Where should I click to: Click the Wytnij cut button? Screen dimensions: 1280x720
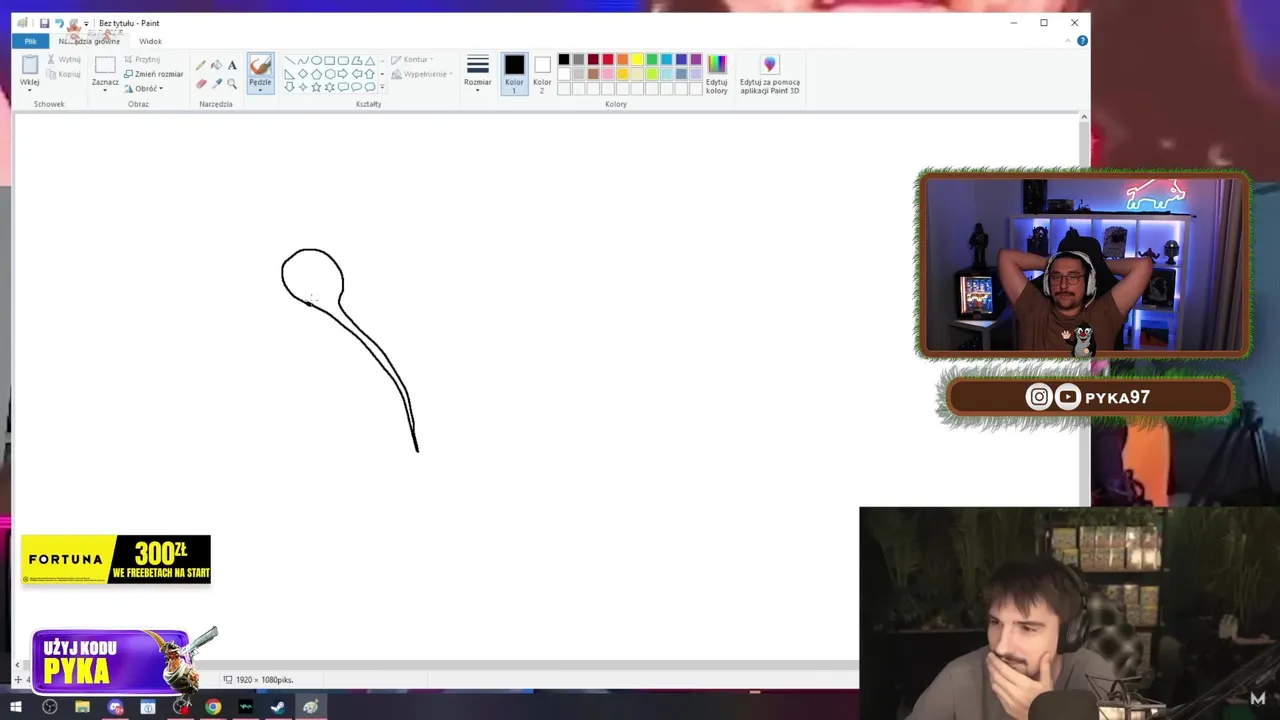[x=64, y=60]
